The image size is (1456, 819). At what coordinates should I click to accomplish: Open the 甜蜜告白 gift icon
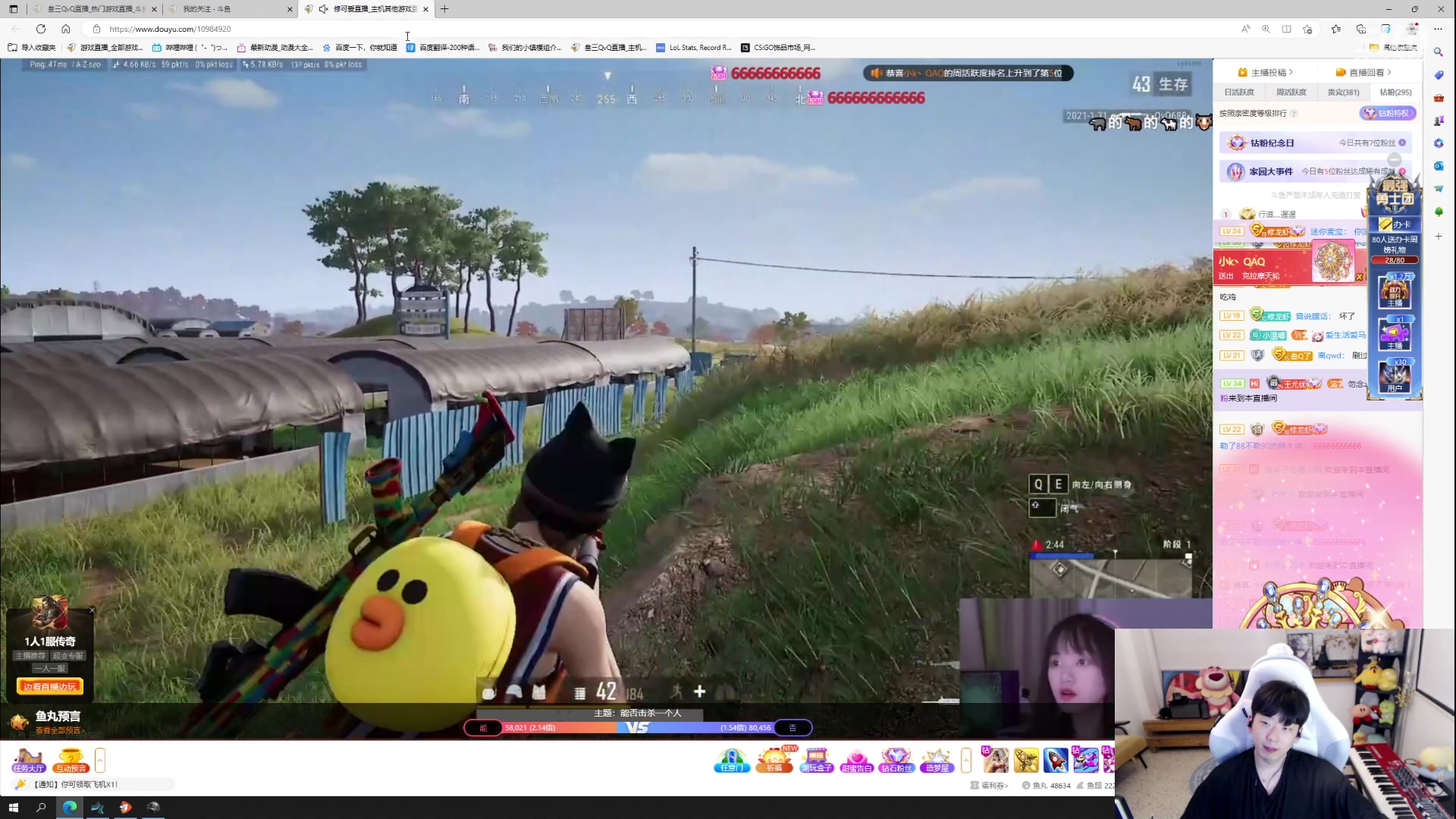tap(856, 760)
